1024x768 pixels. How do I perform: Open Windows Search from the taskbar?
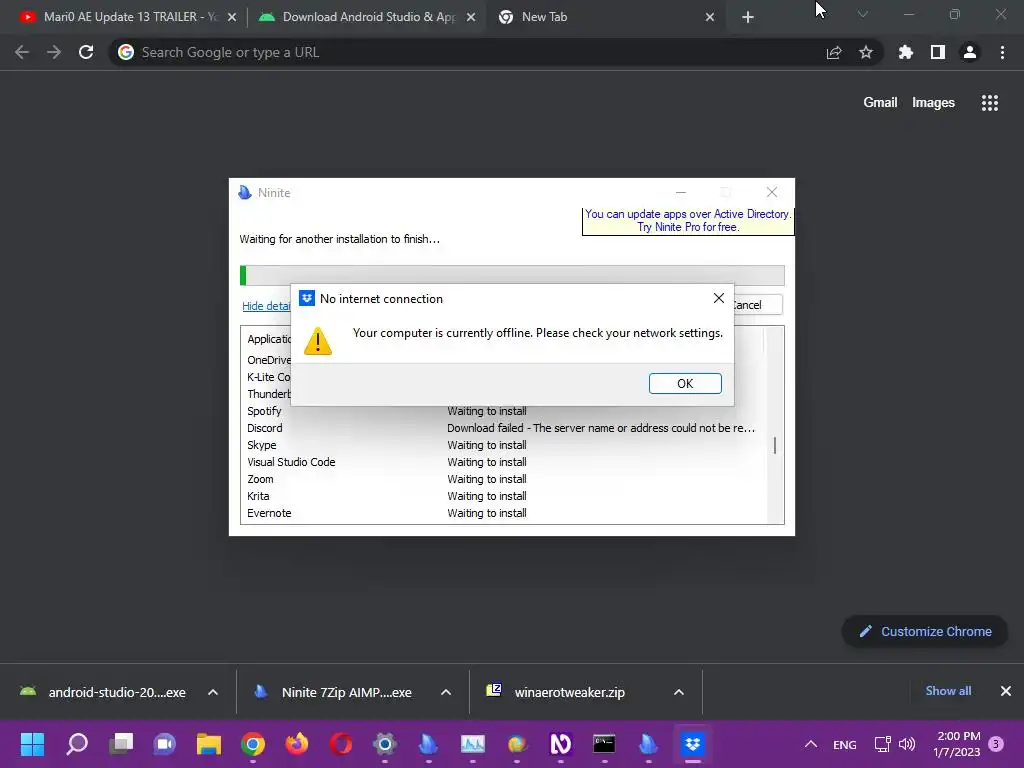click(76, 744)
